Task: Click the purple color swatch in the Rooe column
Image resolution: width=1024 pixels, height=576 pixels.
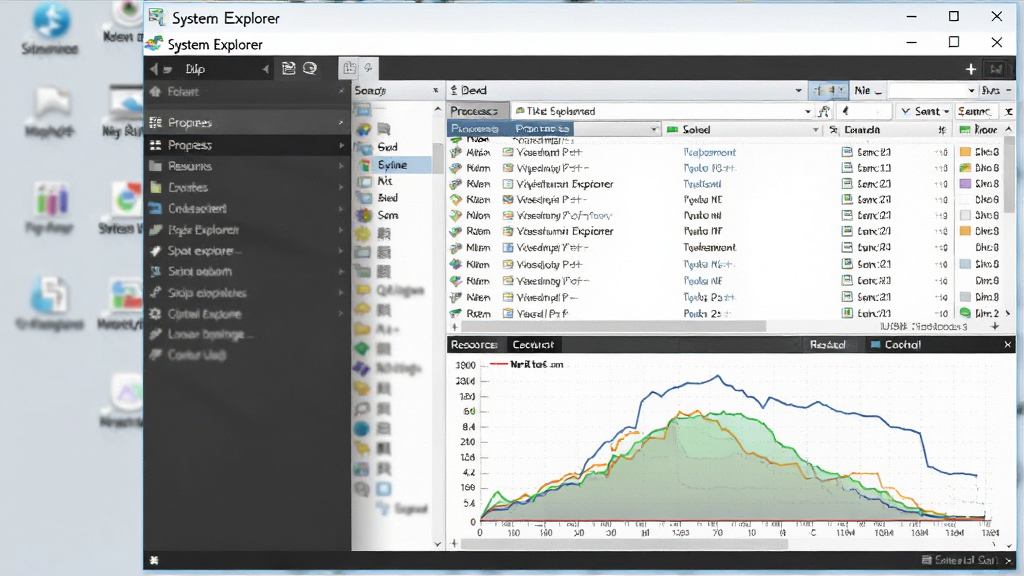Action: pyautogui.click(x=965, y=184)
